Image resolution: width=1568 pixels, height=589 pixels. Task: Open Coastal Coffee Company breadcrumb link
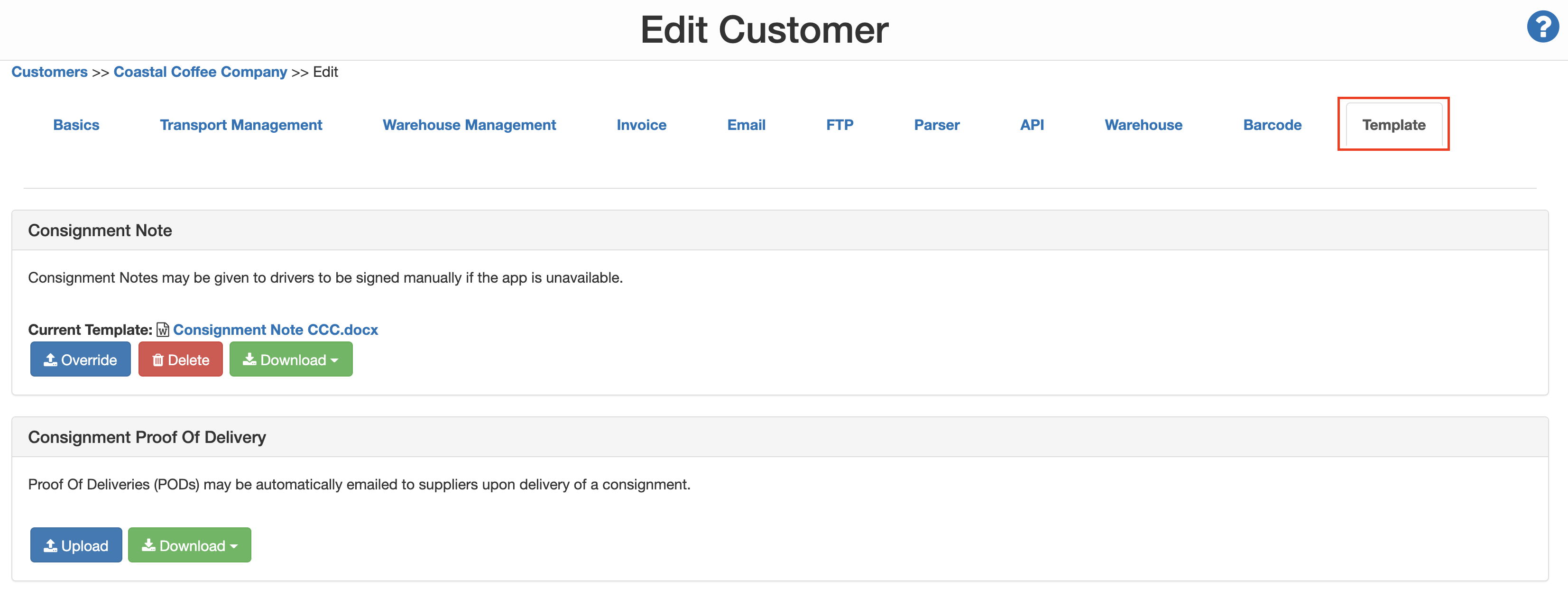click(x=200, y=72)
